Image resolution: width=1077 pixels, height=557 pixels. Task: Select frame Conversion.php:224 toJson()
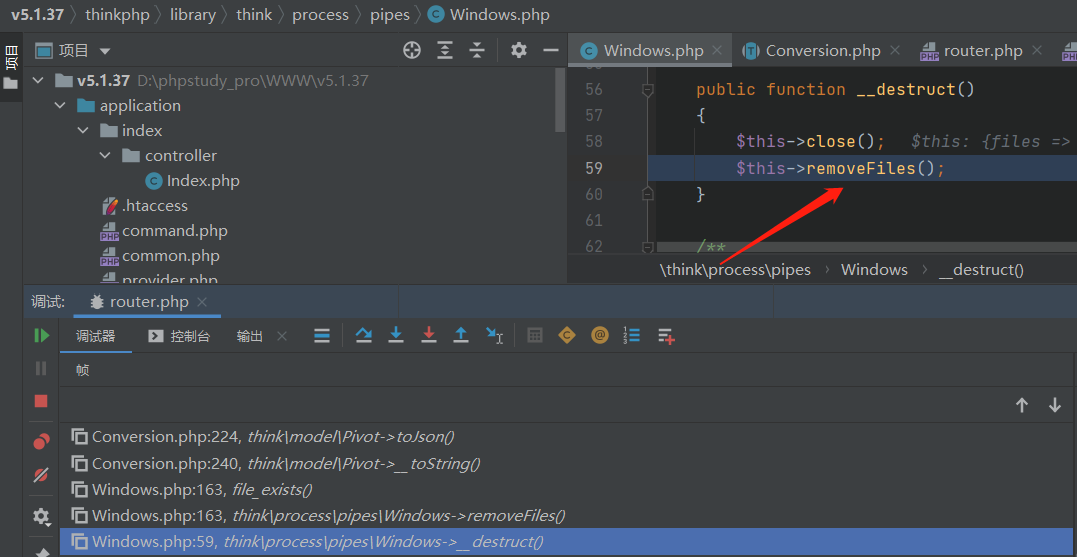coord(568,436)
